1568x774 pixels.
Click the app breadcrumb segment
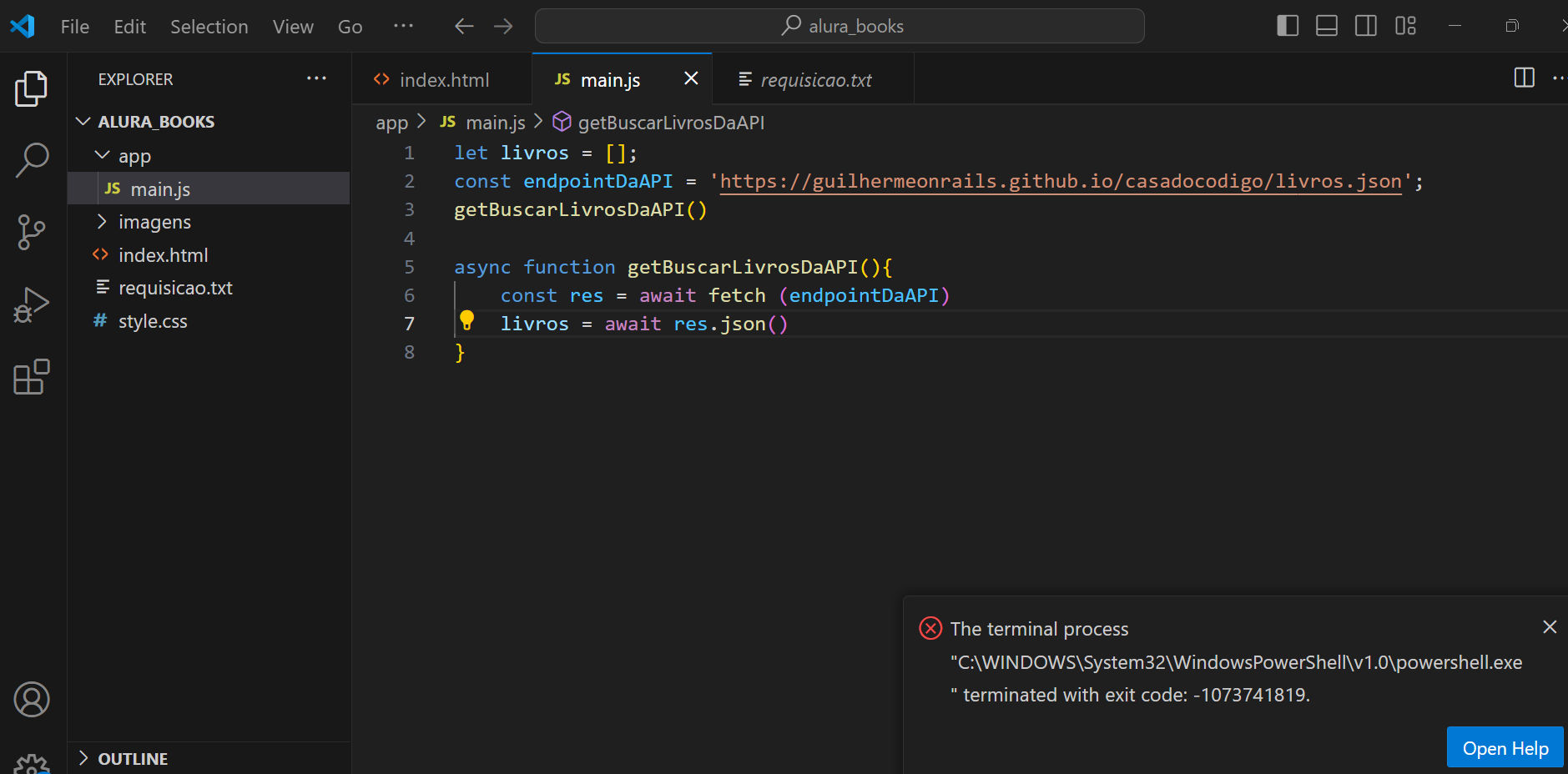[391, 123]
